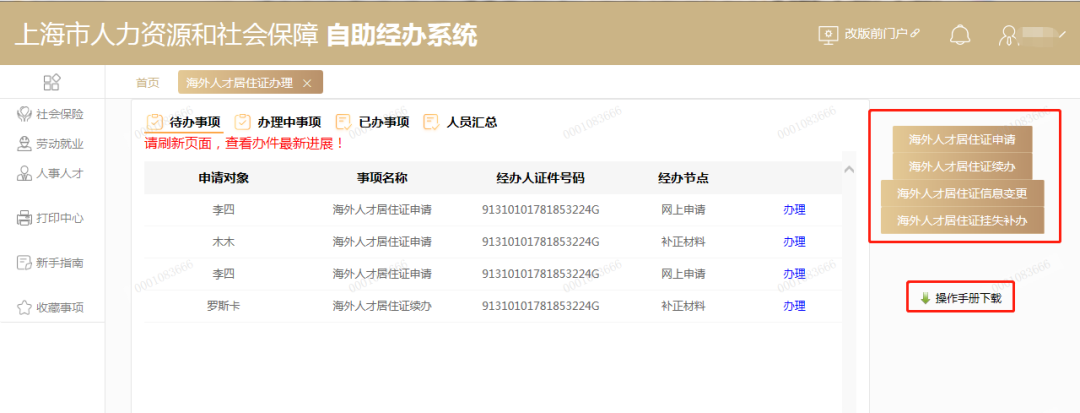Go to the 首页 tab

point(147,83)
